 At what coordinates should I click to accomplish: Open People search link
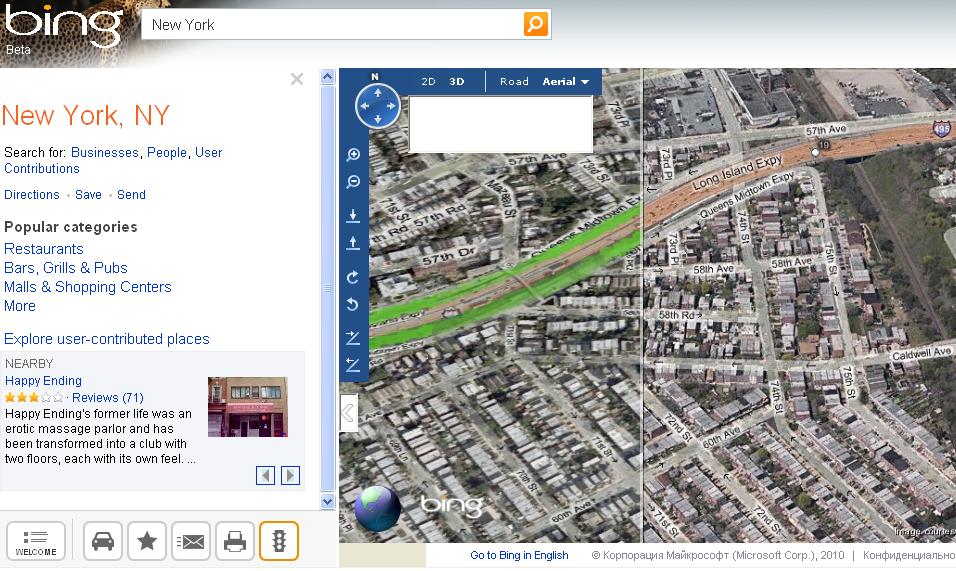coord(167,152)
